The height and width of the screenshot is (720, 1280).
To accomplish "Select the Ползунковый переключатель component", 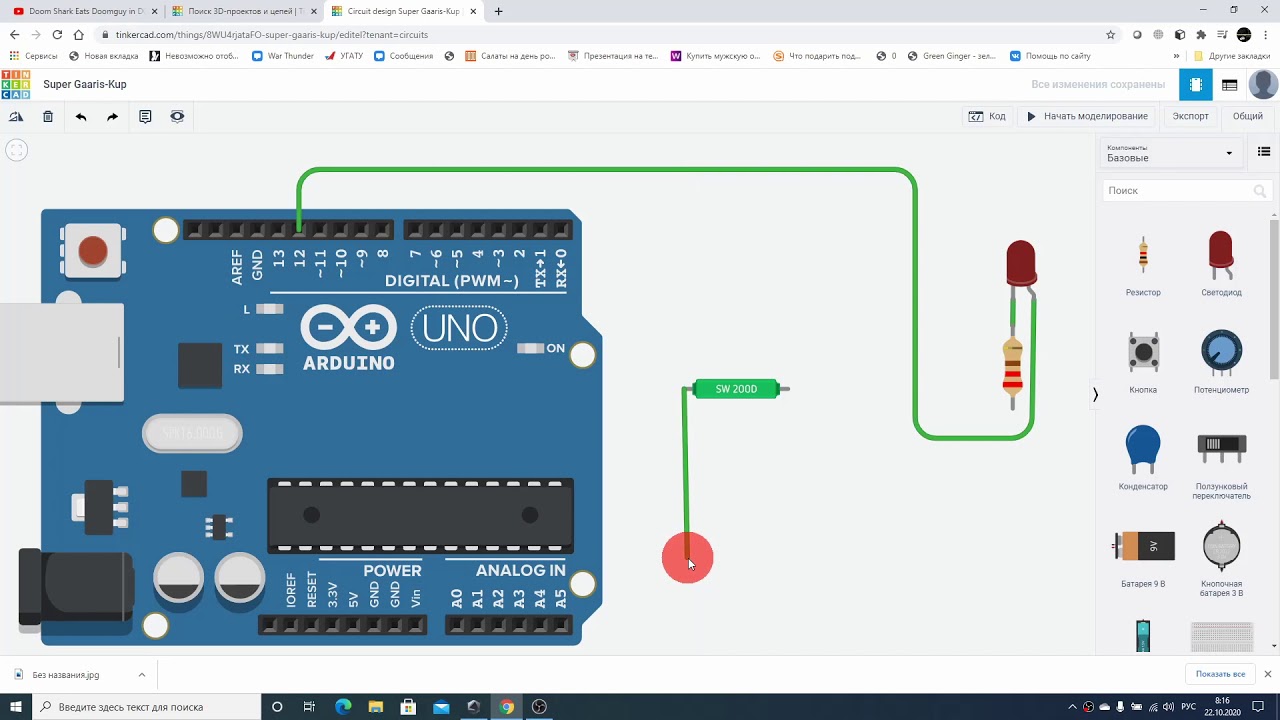I will 1221,462.
